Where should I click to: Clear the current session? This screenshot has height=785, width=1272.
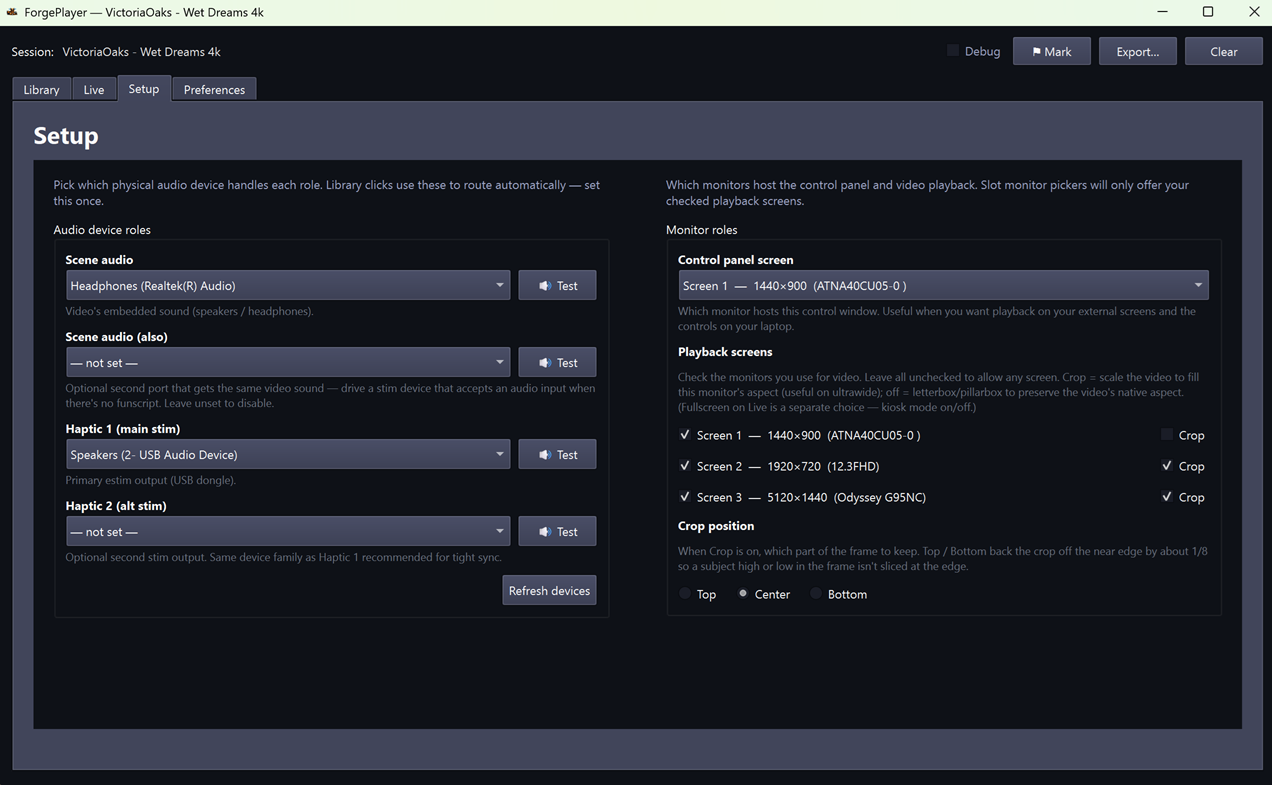pyautogui.click(x=1223, y=51)
